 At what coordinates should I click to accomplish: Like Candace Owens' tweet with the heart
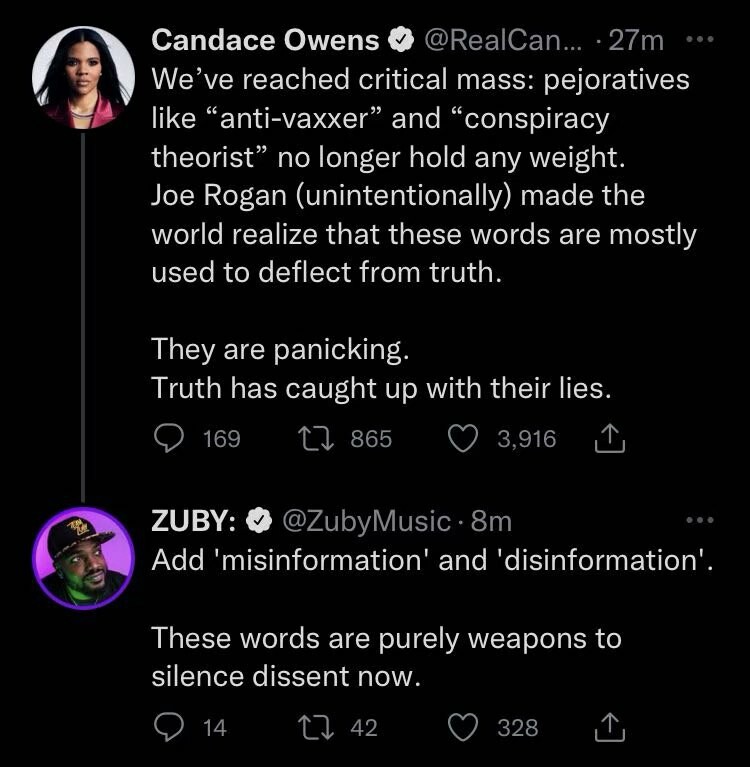click(462, 439)
